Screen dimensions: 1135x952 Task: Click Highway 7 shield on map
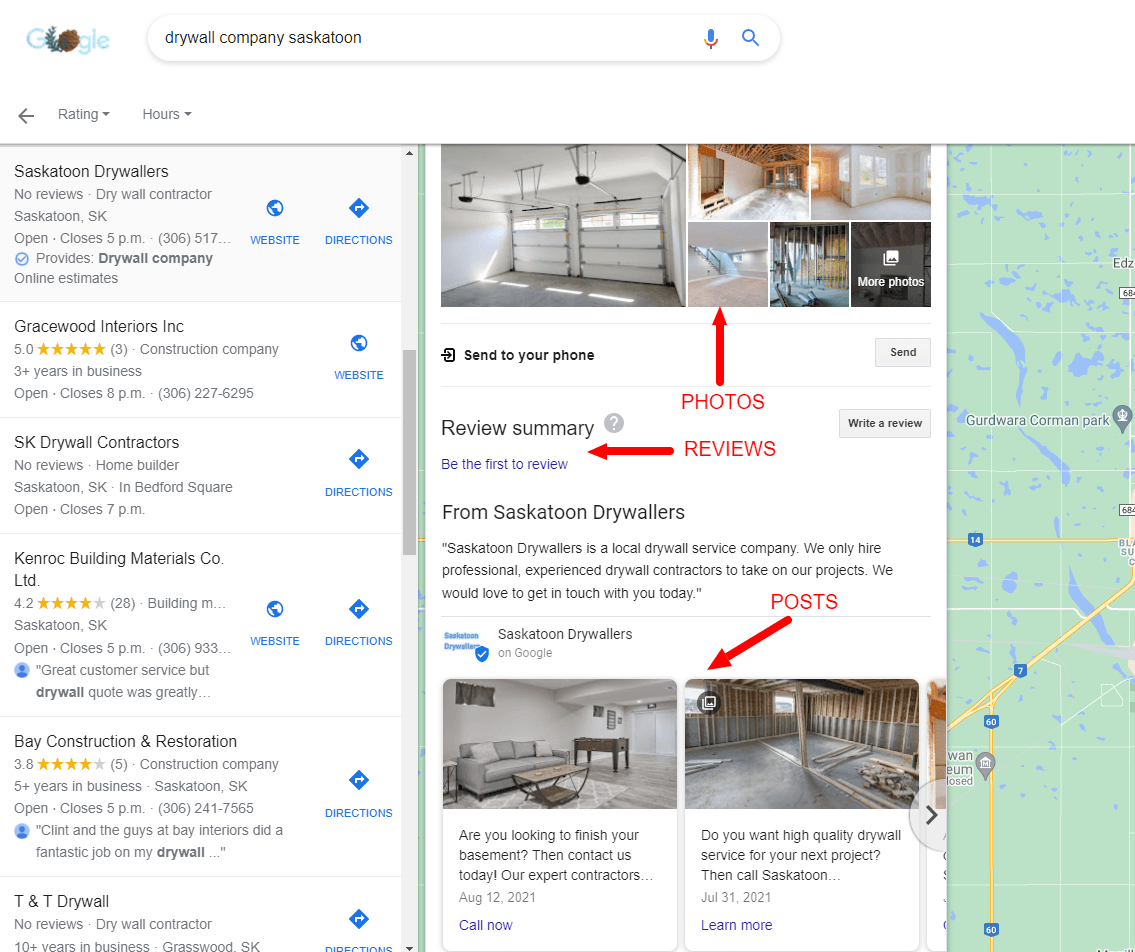pos(1020,670)
